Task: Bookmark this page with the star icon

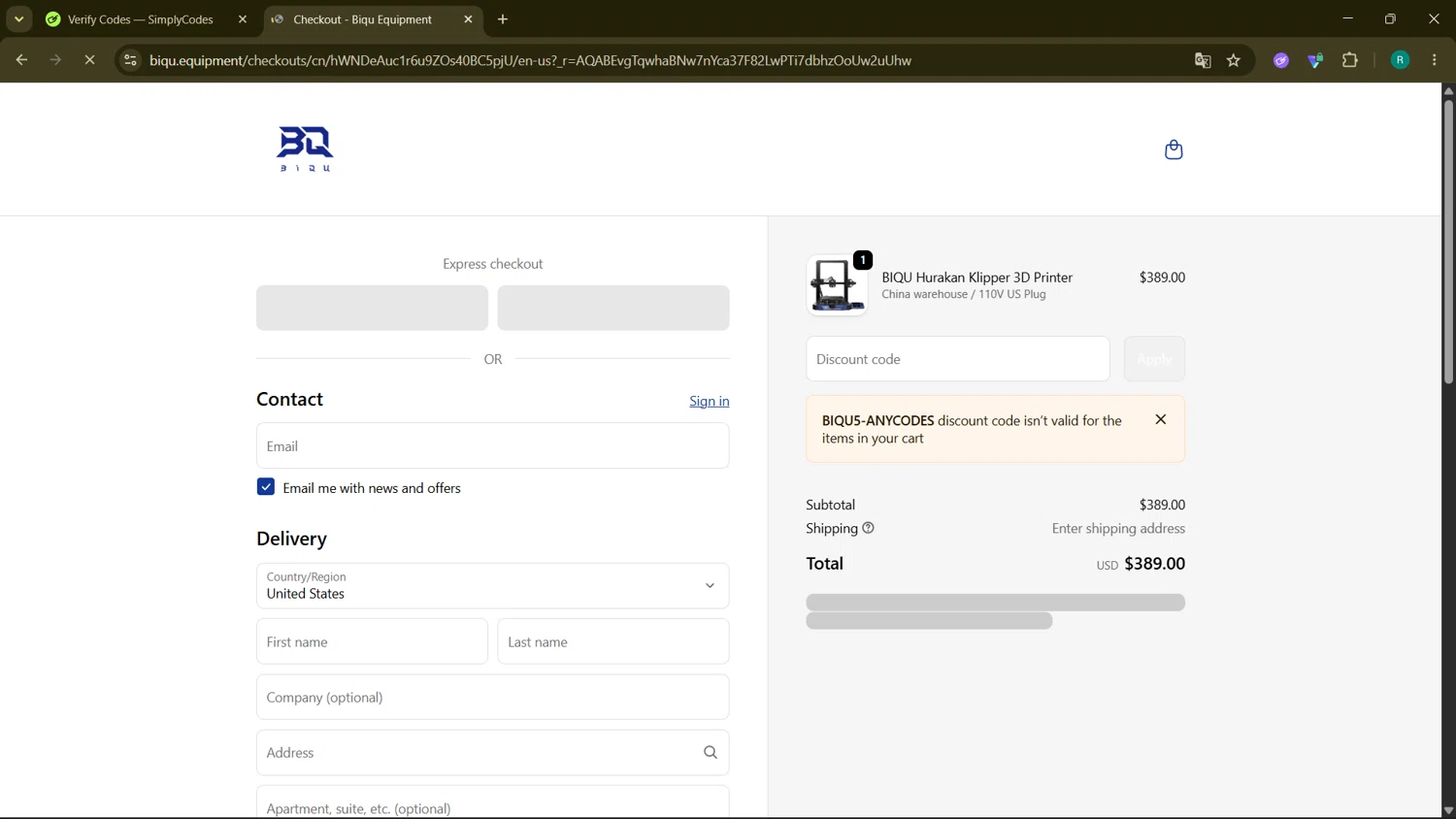Action: tap(1234, 60)
